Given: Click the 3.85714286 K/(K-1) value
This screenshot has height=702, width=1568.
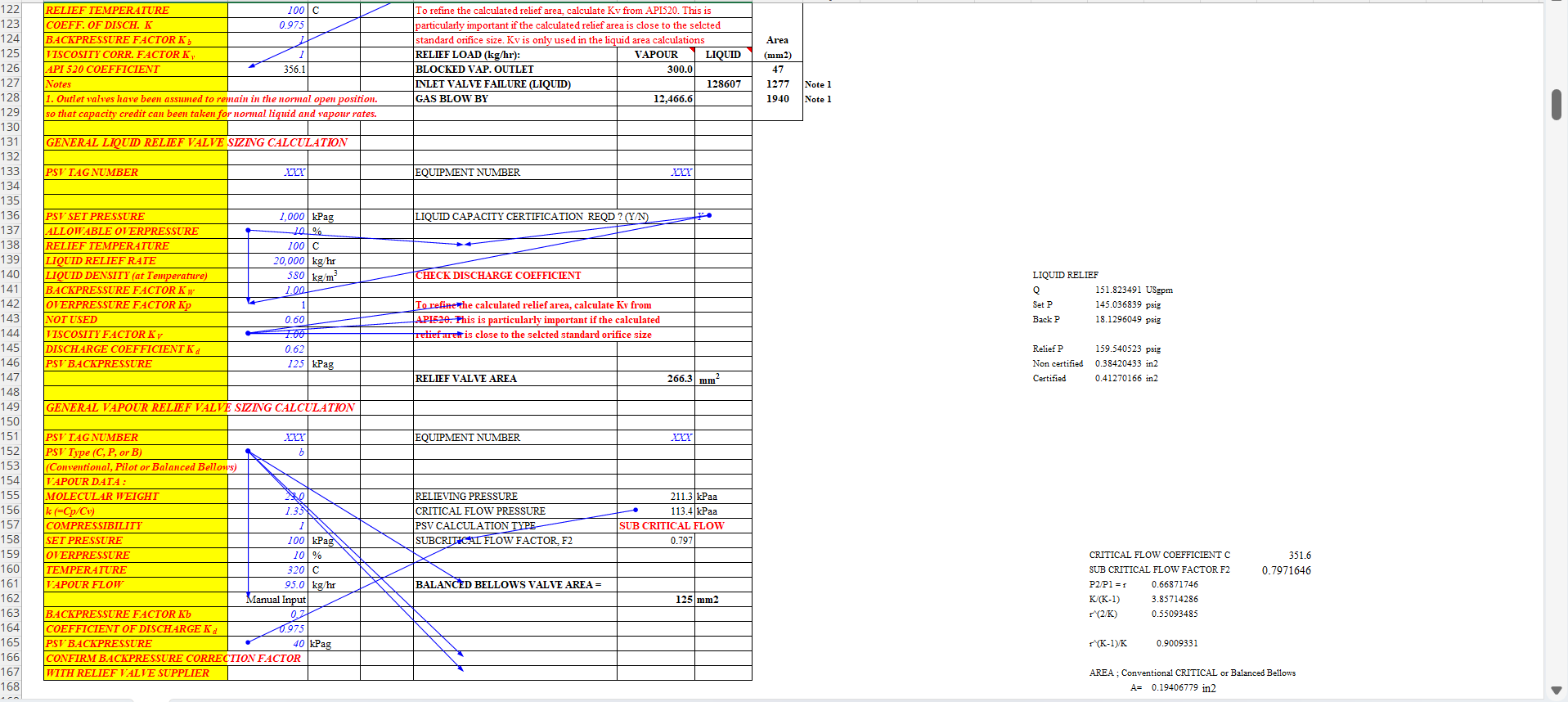Looking at the screenshot, I should (x=1175, y=599).
